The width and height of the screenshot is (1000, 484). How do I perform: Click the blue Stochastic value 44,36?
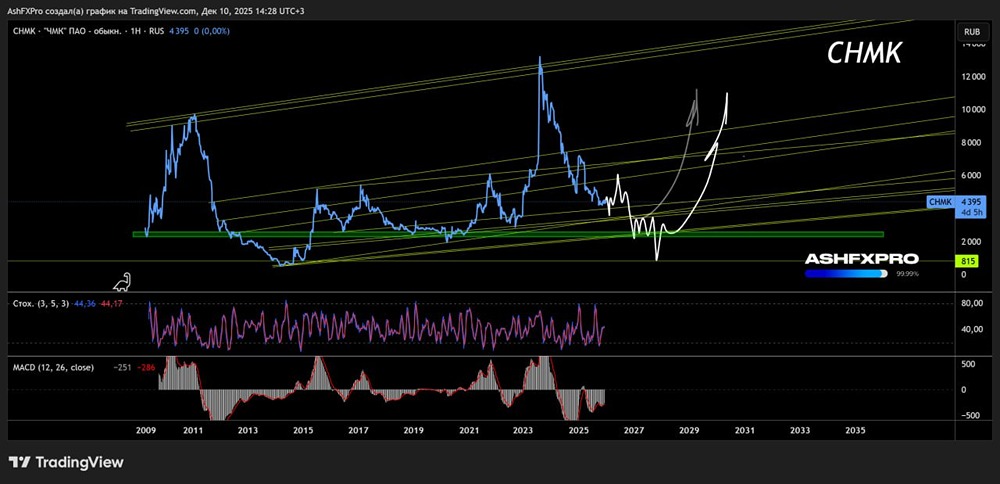[x=84, y=304]
